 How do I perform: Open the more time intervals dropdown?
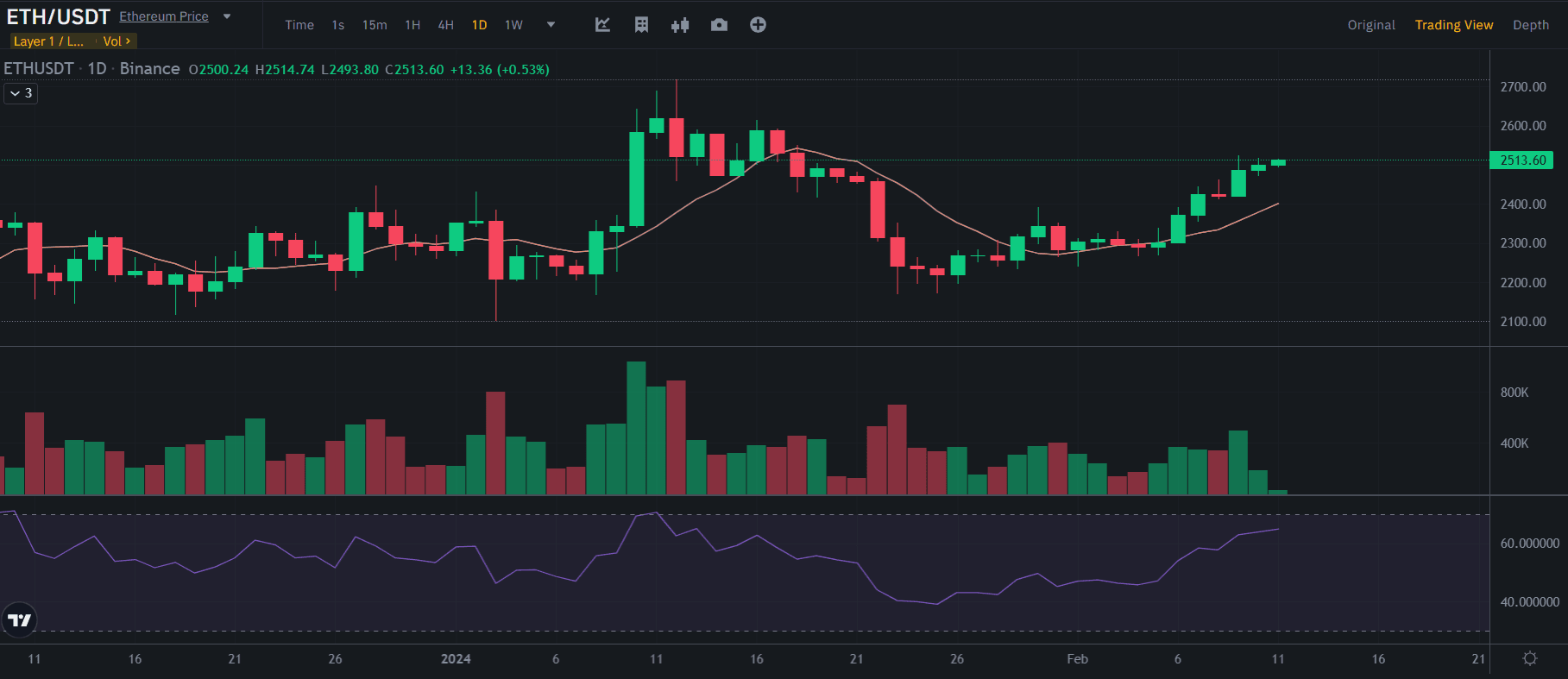coord(551,25)
